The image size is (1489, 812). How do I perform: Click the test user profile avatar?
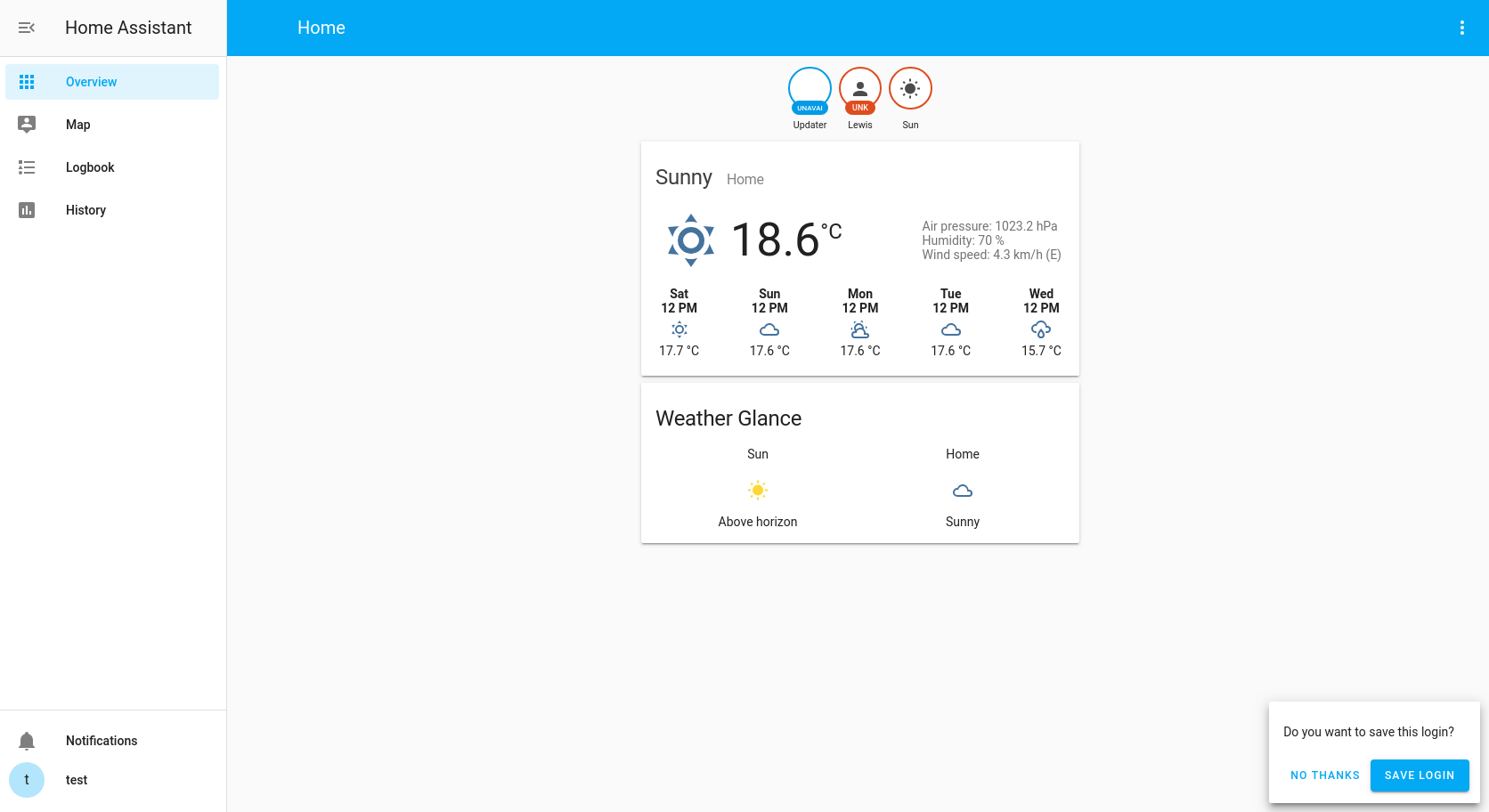click(x=27, y=780)
